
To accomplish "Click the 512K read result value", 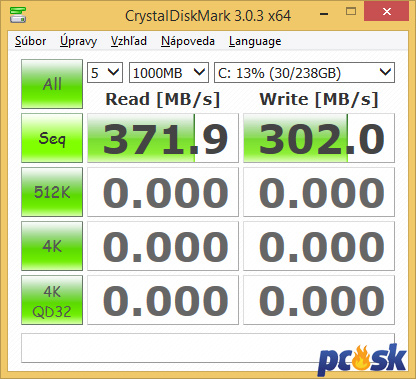I will [x=163, y=192].
